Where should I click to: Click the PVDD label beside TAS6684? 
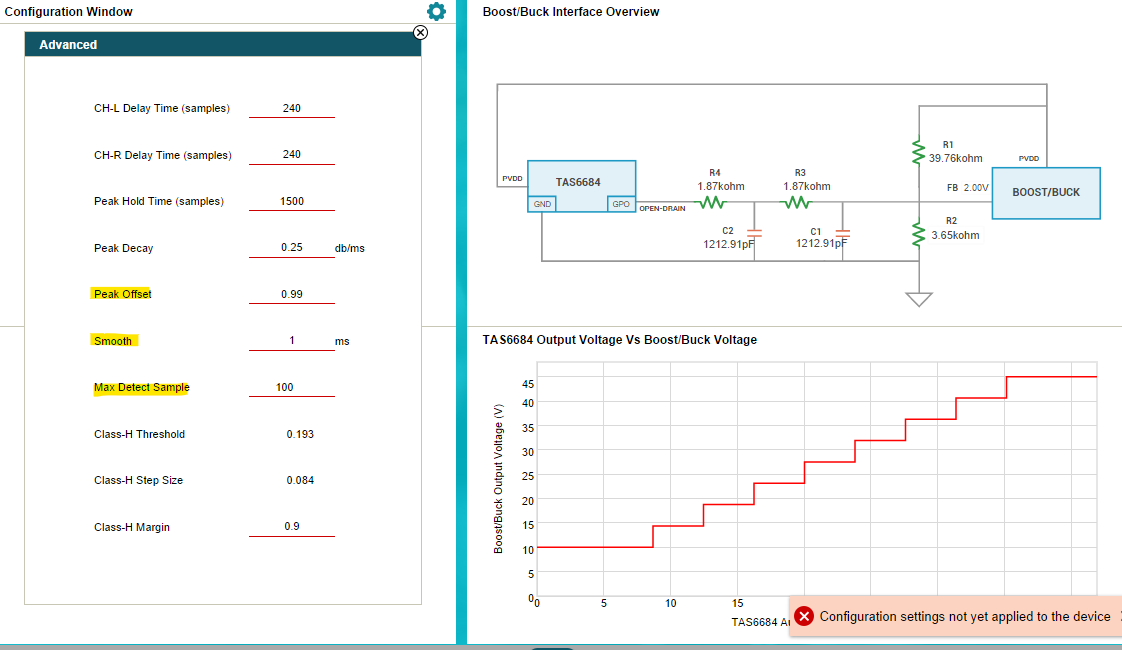pos(512,178)
